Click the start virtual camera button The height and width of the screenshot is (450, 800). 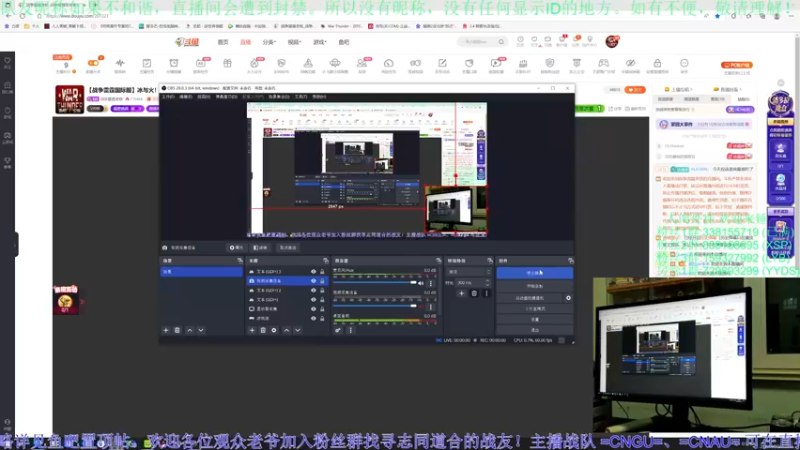(530, 298)
